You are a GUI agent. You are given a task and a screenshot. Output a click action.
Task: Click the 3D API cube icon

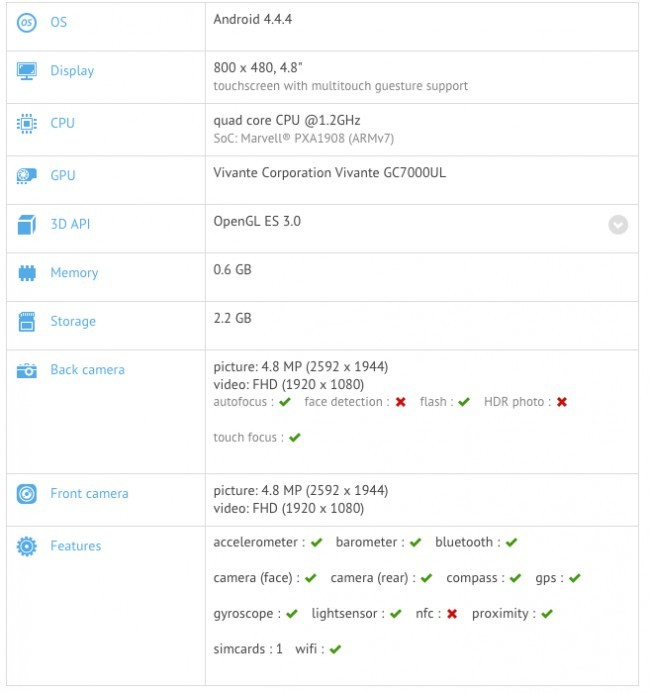27,225
